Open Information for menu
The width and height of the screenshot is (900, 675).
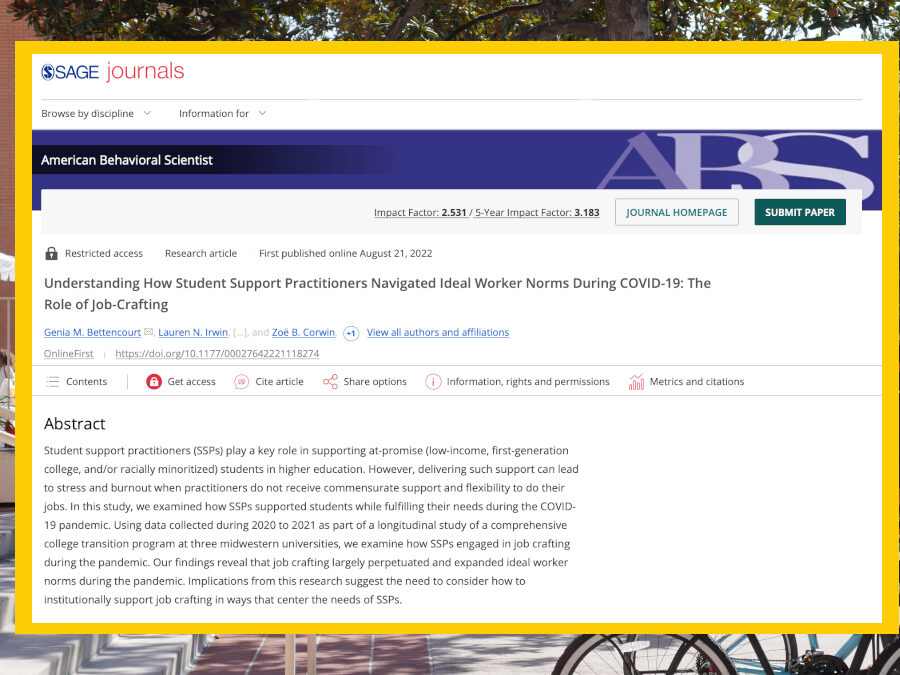pyautogui.click(x=214, y=114)
